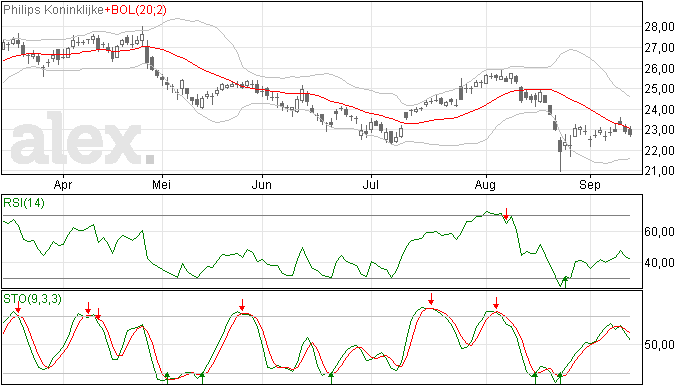Select the Apr month label
690x387 pixels.
(63, 185)
